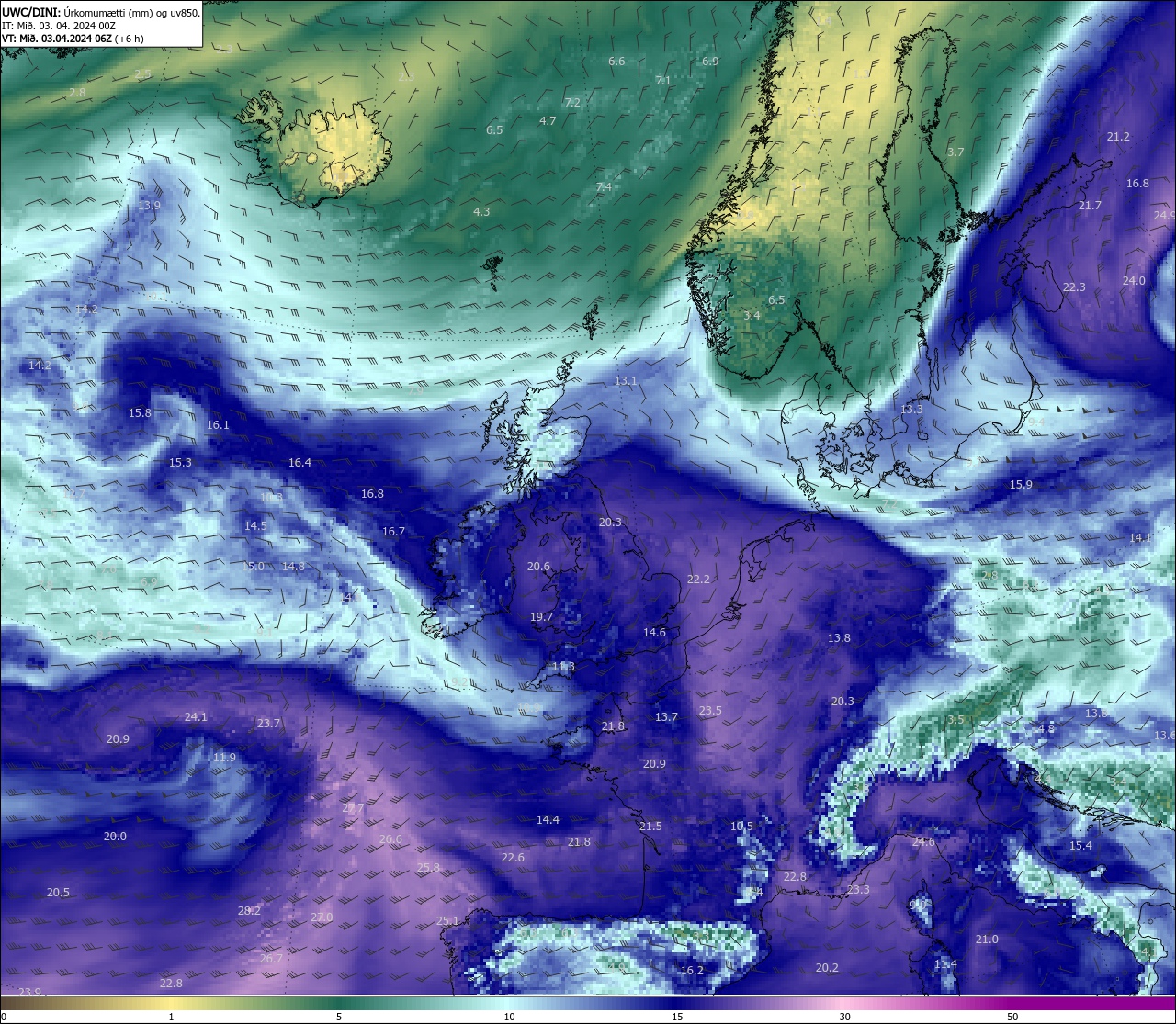
Task: Click the 4.7 map value
Action: (548, 121)
